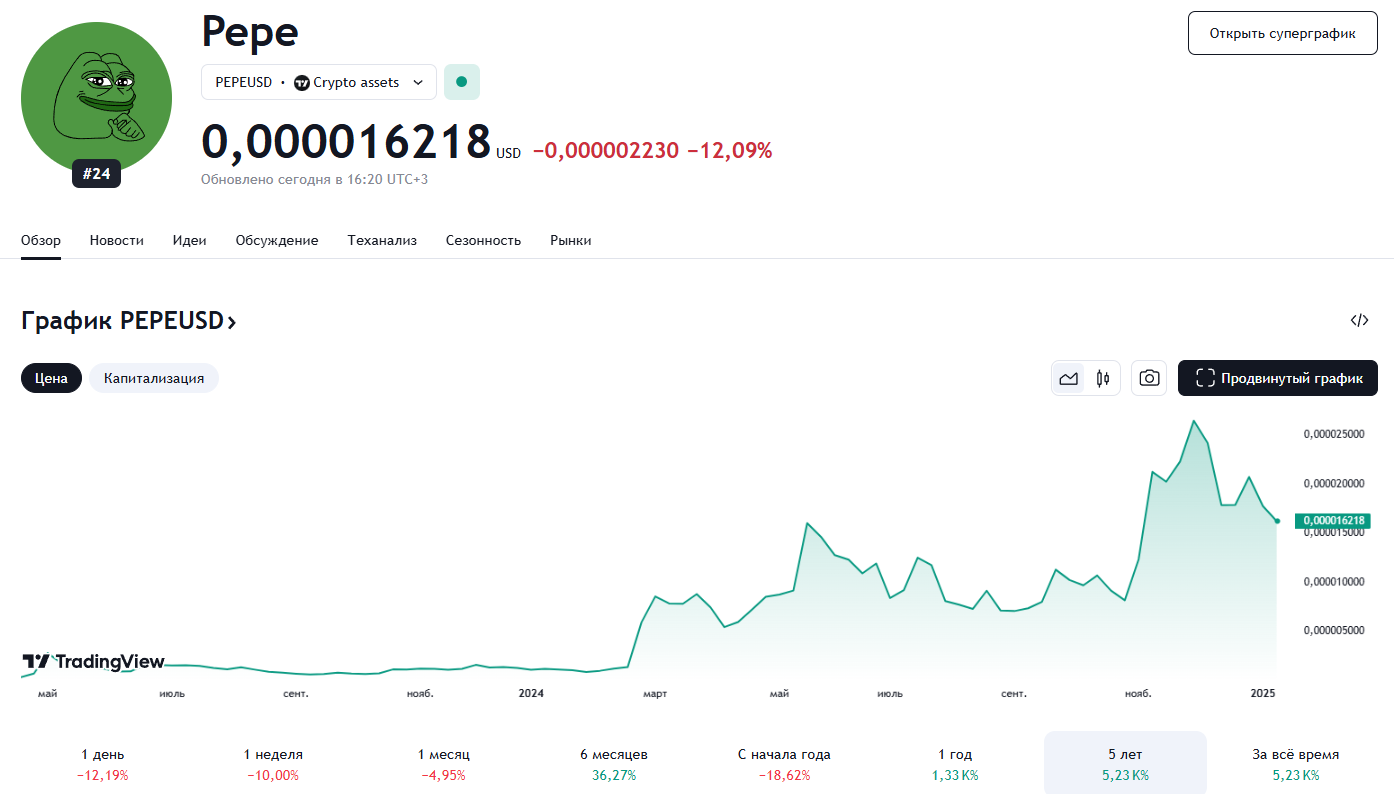Select the 5 лет time range
The width and height of the screenshot is (1394, 794).
point(1126,764)
